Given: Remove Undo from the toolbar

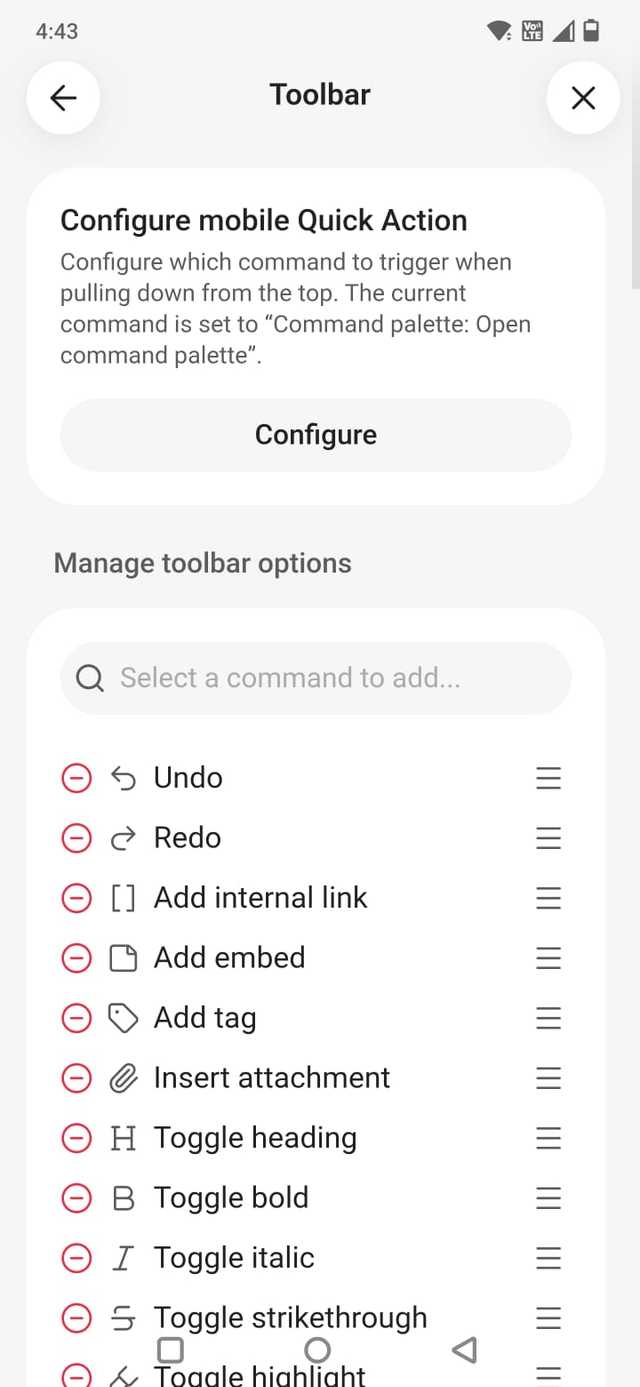Looking at the screenshot, I should point(77,778).
